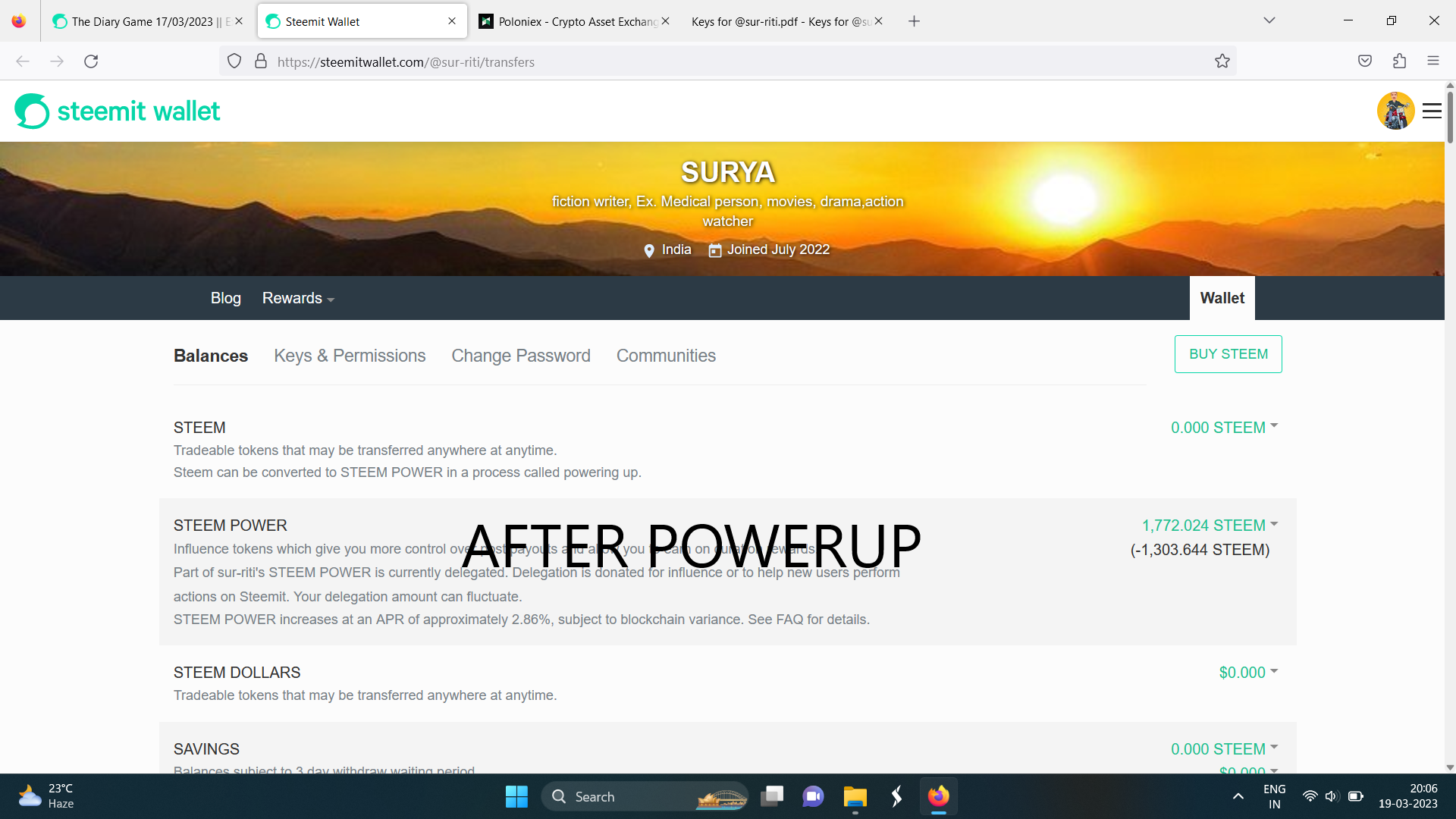Open the Chat app on taskbar
Image resolution: width=1456 pixels, height=819 pixels.
813,796
